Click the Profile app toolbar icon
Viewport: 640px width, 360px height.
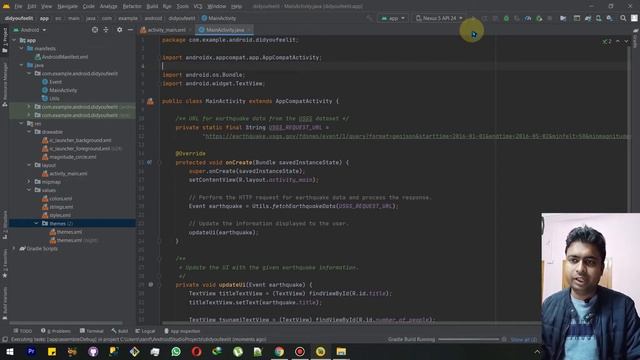point(528,18)
